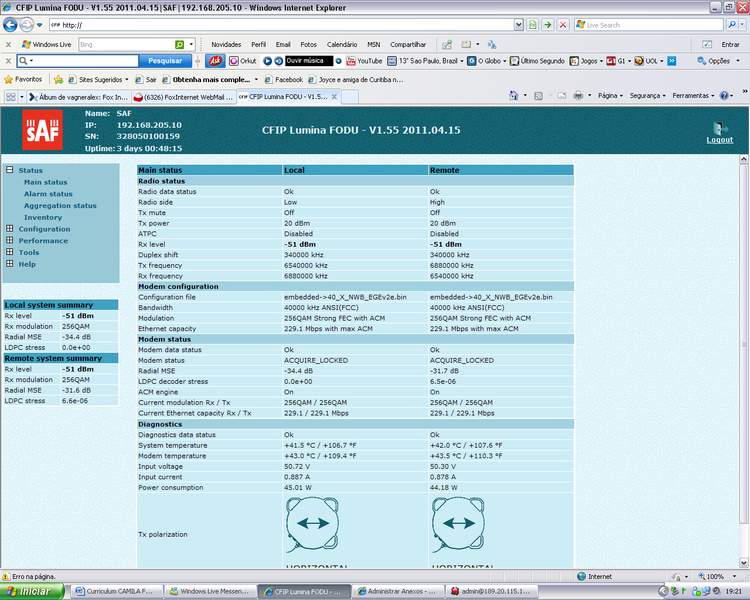Open the 100% zoom level control

coord(717,577)
